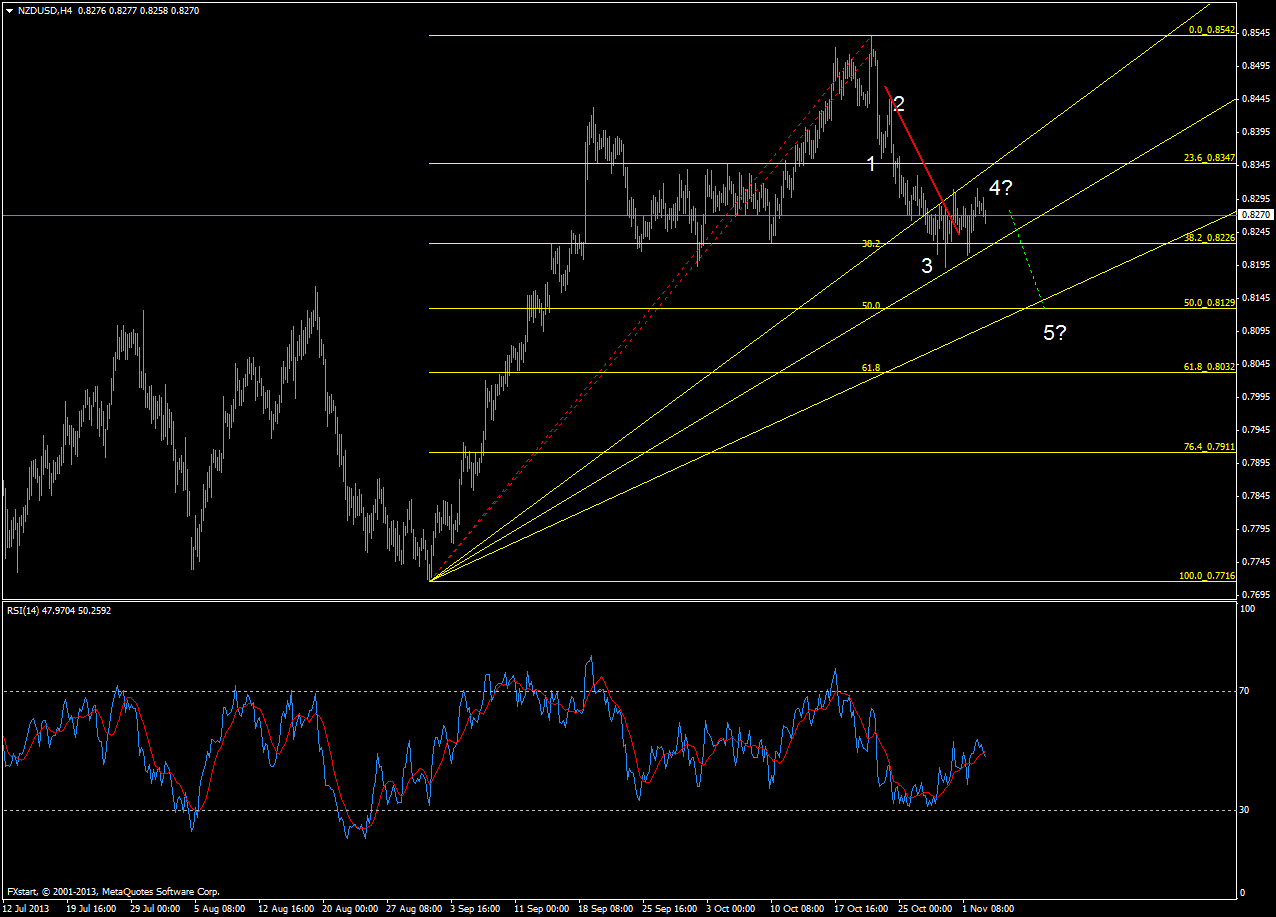
Task: Click the "10 Oct 08:00" date label
Action: [x=797, y=908]
